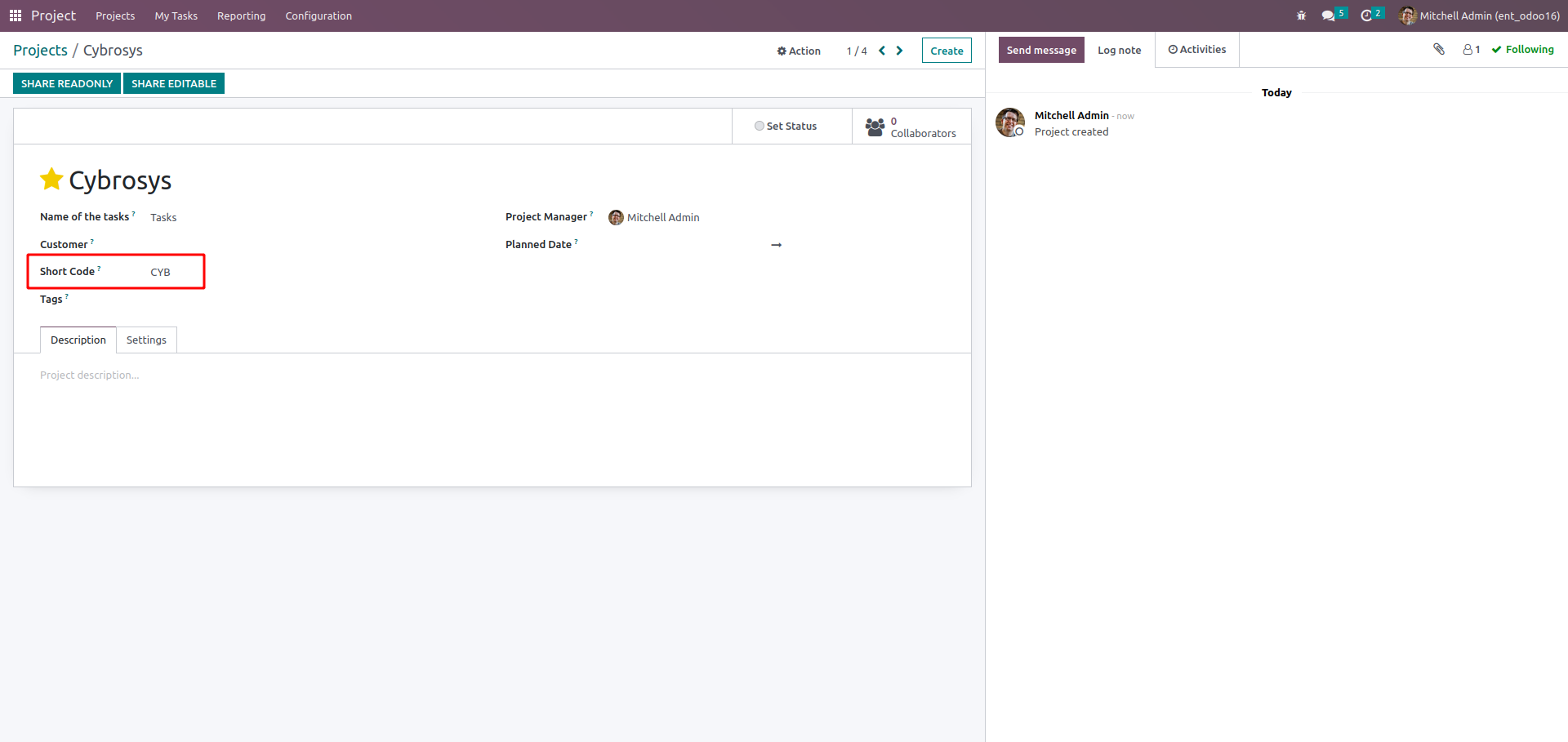The image size is (1568, 742).
Task: Open the Projects menu
Action: (x=115, y=16)
